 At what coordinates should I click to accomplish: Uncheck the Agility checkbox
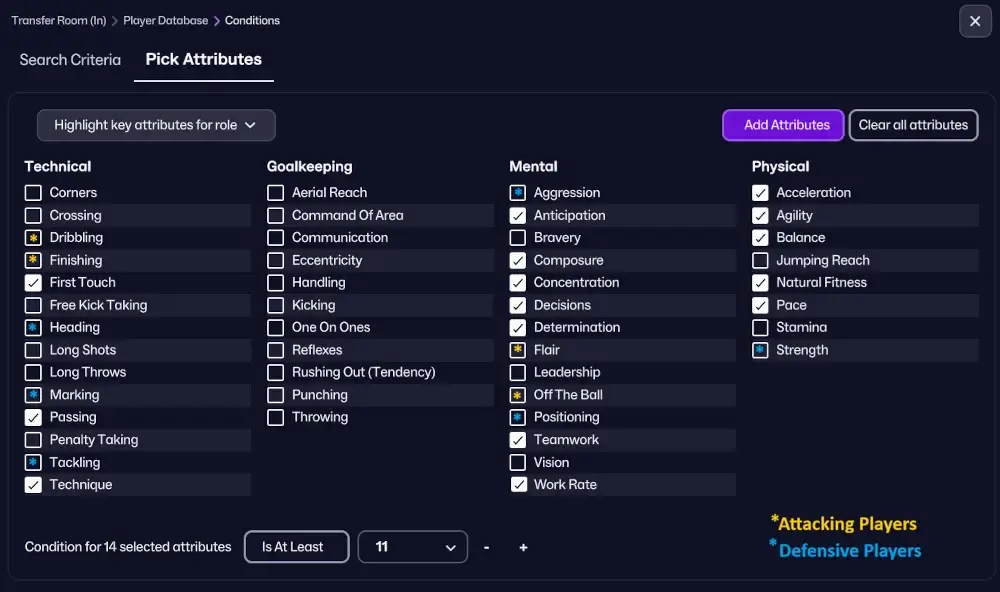(760, 216)
